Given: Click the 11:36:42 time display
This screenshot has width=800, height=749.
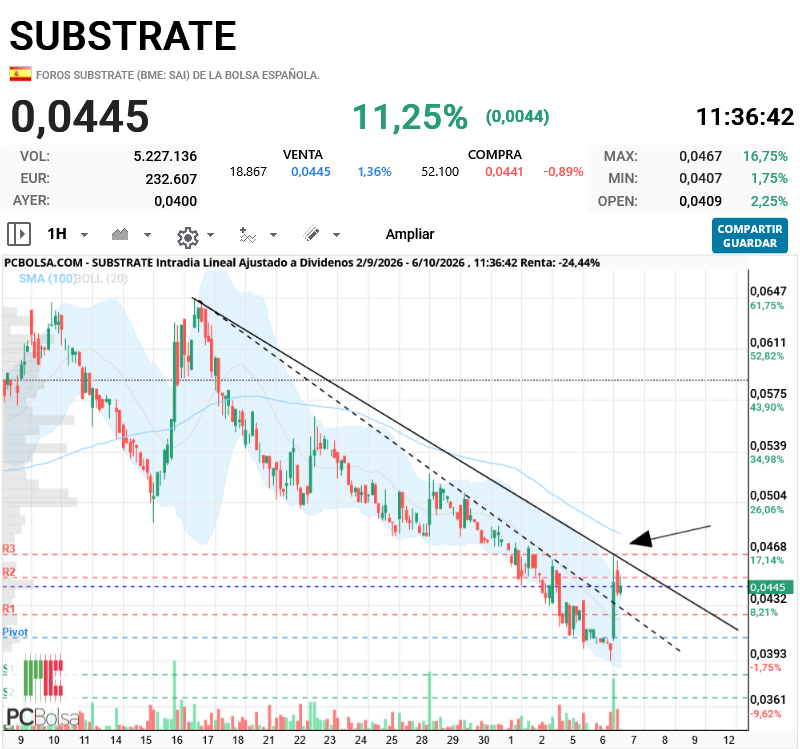Looking at the screenshot, I should 745,117.
